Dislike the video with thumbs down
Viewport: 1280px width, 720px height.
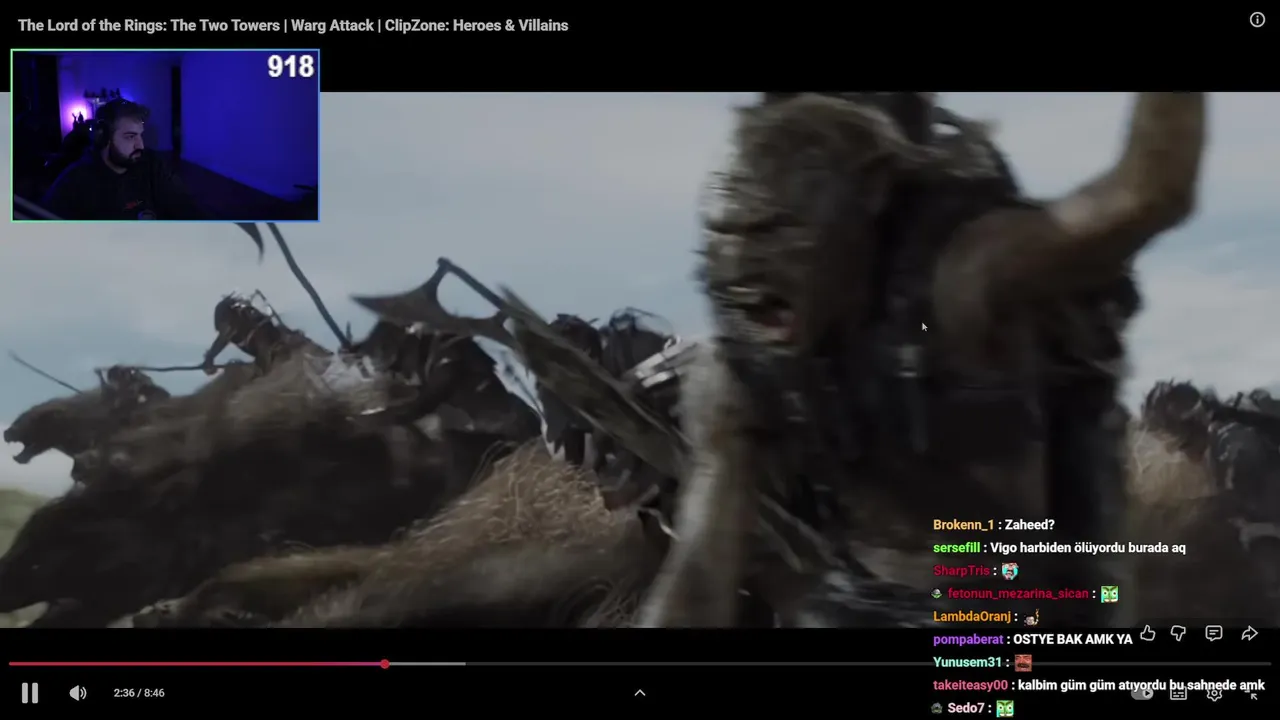click(1178, 633)
